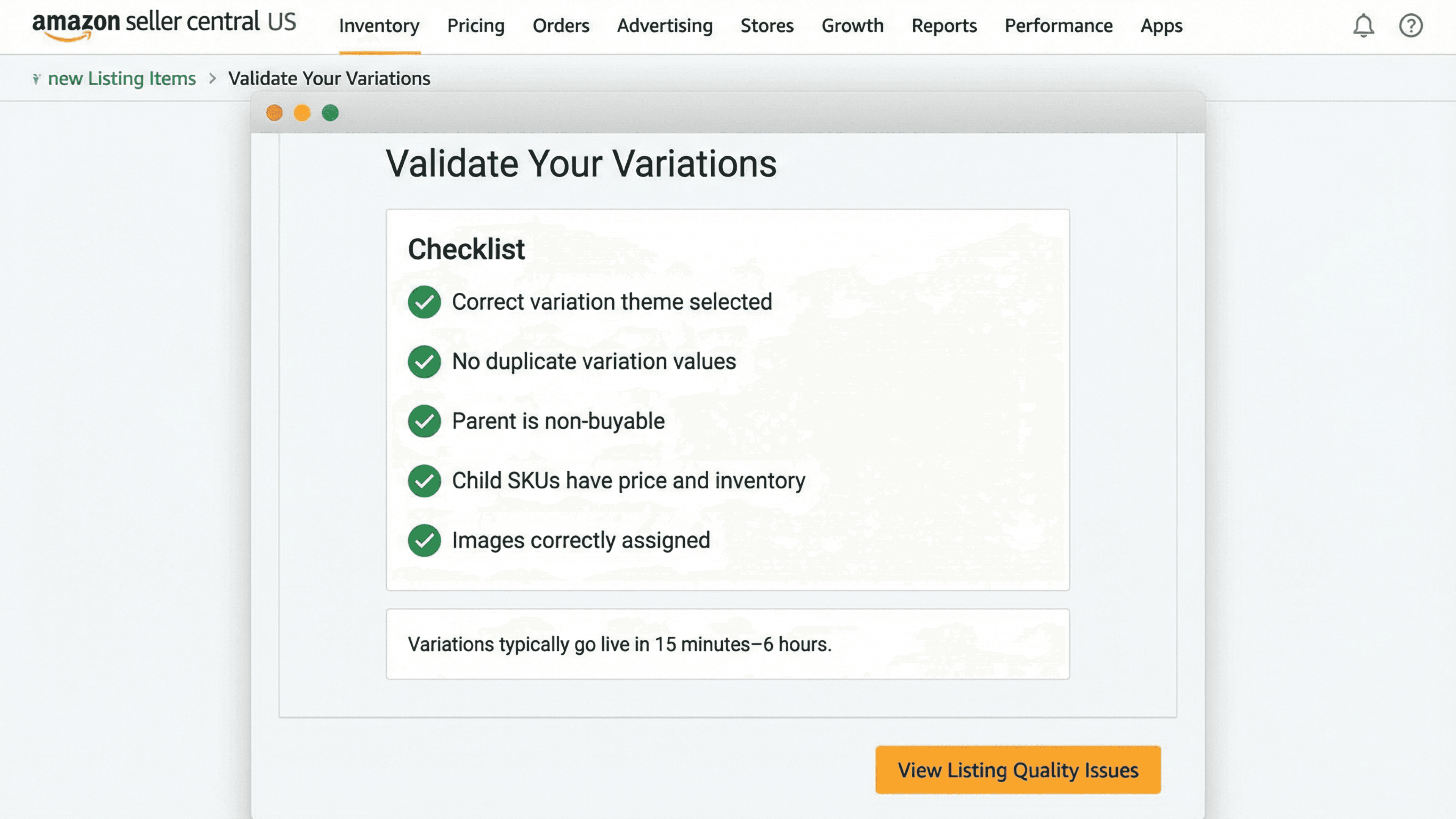Open the Inventory menu
1456x819 pixels.
379,26
